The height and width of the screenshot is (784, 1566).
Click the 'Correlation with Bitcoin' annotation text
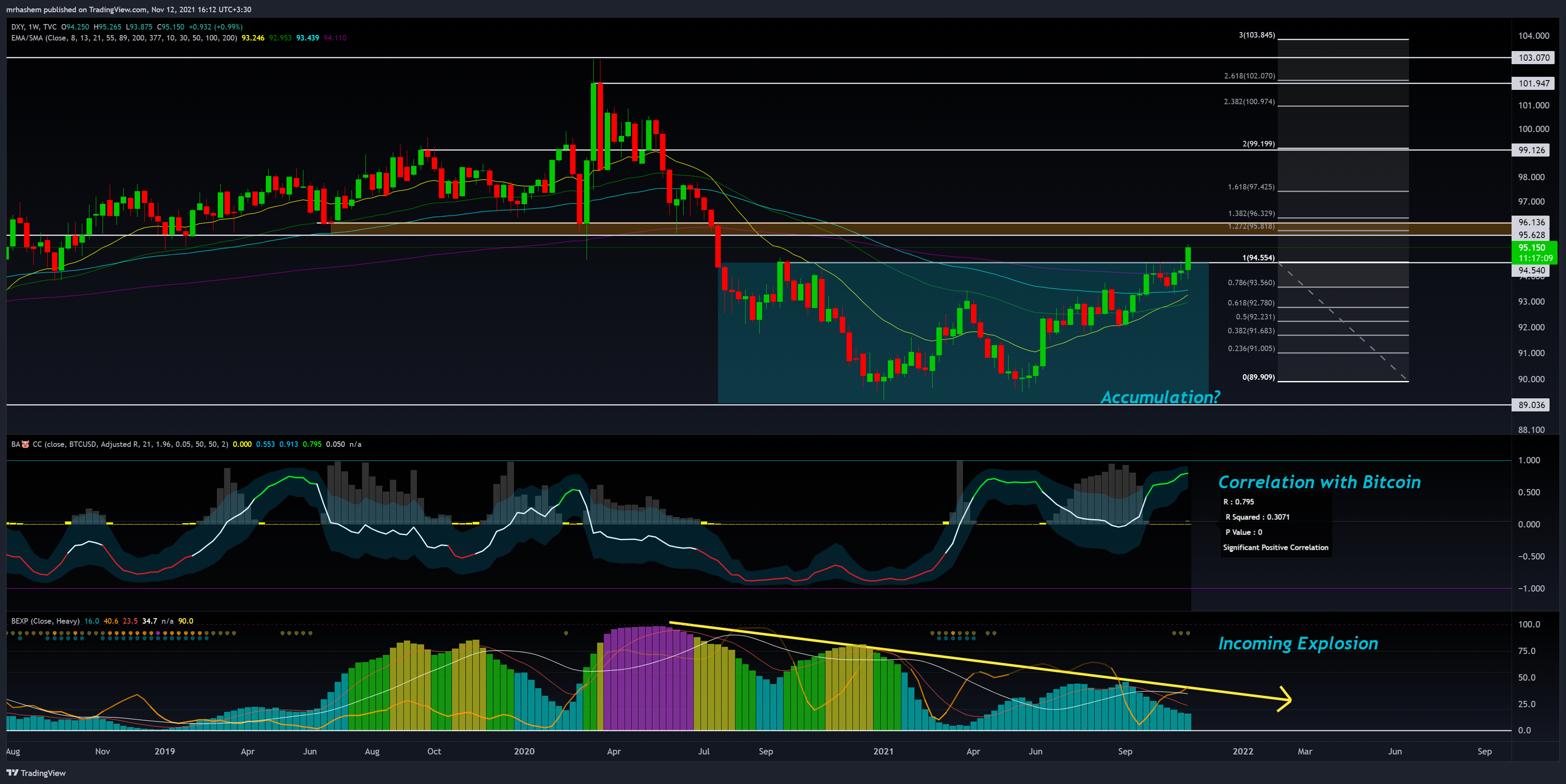[x=1320, y=483]
